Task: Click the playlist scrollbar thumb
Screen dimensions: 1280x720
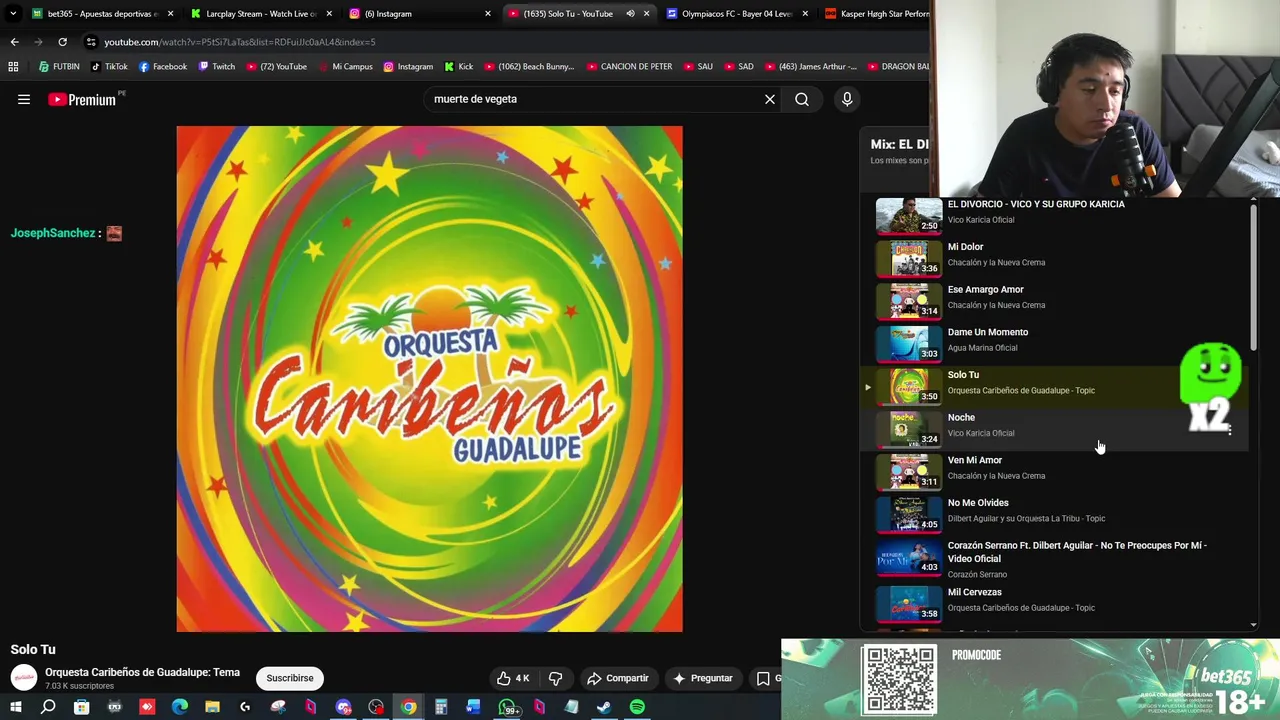Action: point(1254,278)
